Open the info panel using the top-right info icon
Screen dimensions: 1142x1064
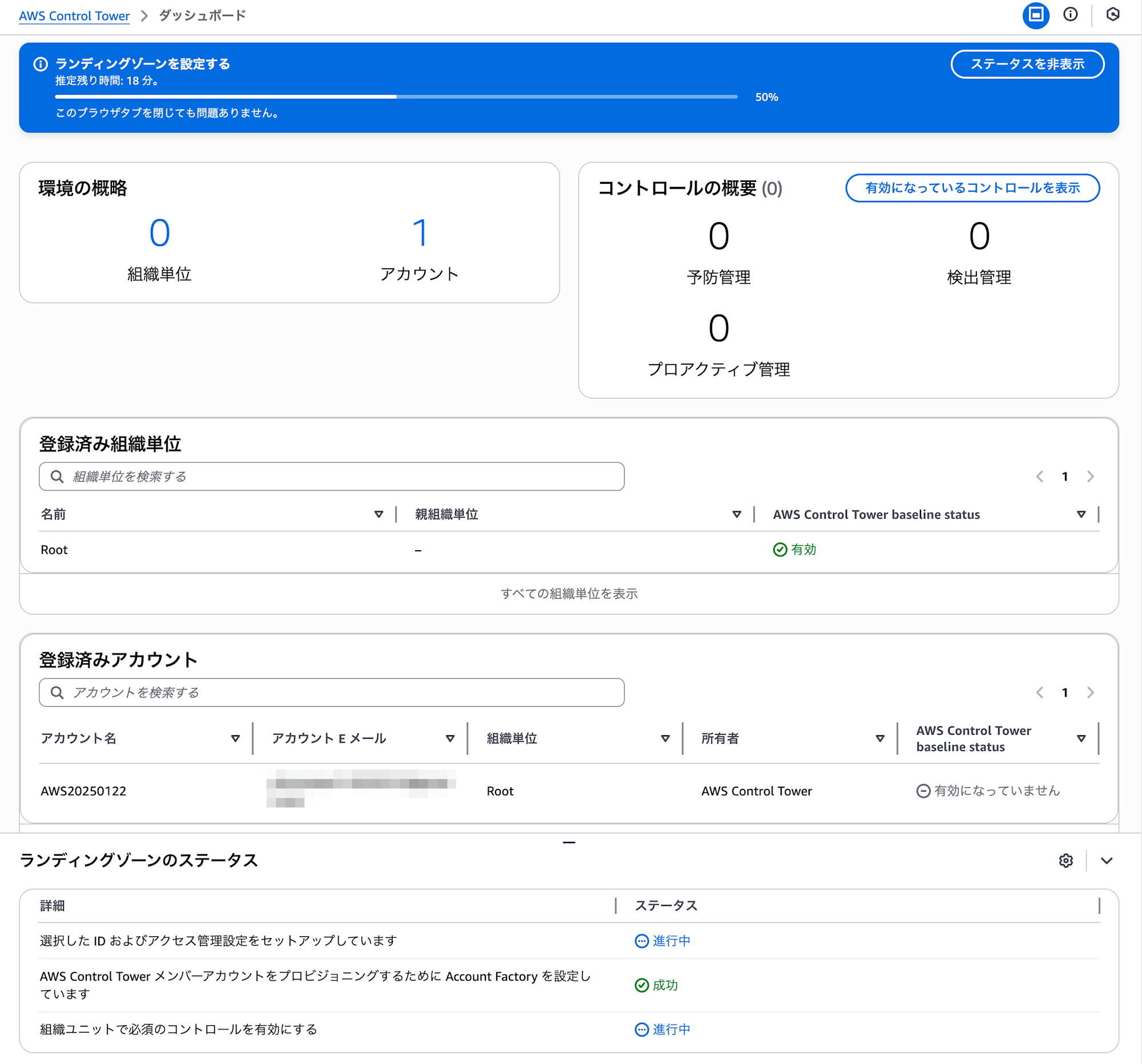click(x=1071, y=15)
